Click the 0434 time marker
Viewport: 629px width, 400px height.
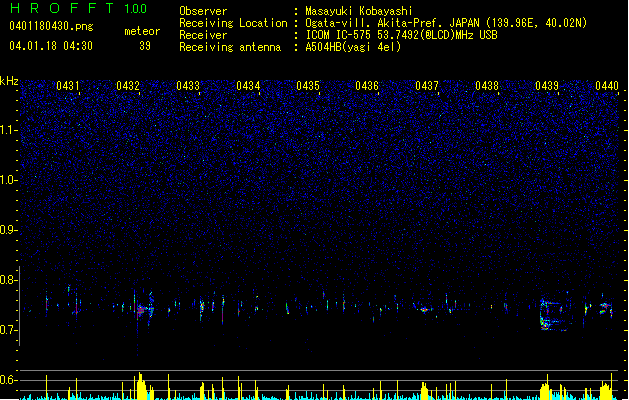pyautogui.click(x=248, y=86)
